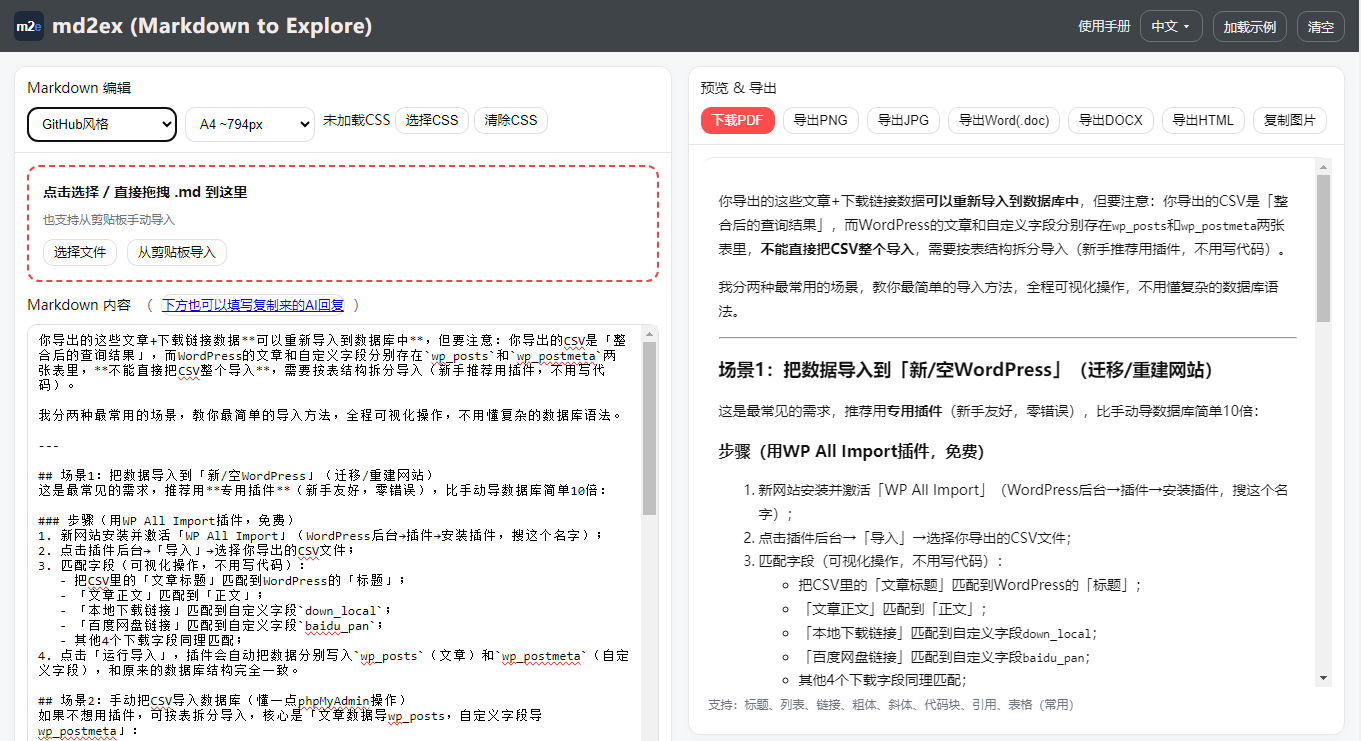Open the 中文 language selector
The image size is (1361, 741).
[x=1170, y=27]
